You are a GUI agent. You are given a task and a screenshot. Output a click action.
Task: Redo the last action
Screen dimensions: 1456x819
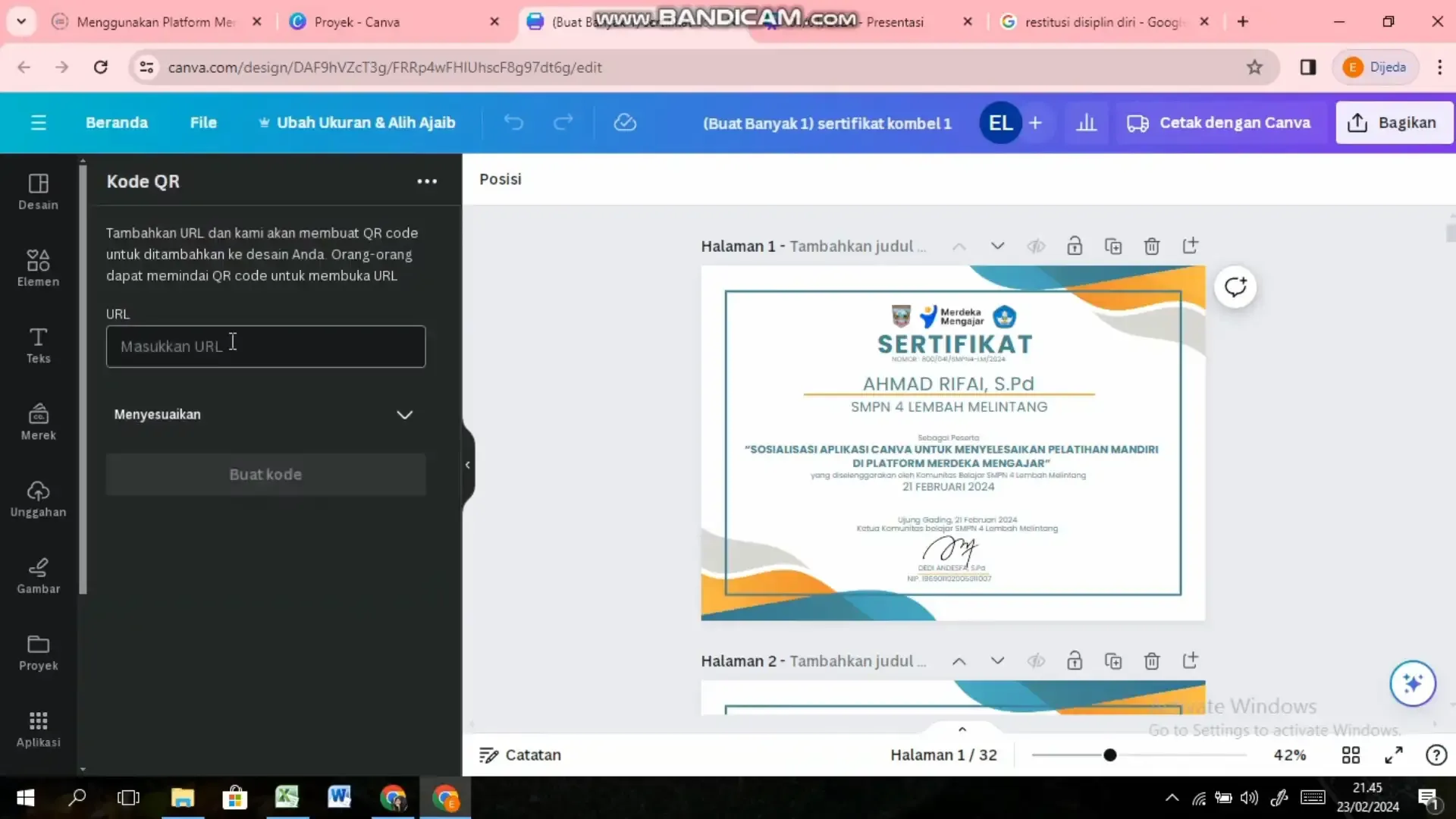pyautogui.click(x=563, y=123)
